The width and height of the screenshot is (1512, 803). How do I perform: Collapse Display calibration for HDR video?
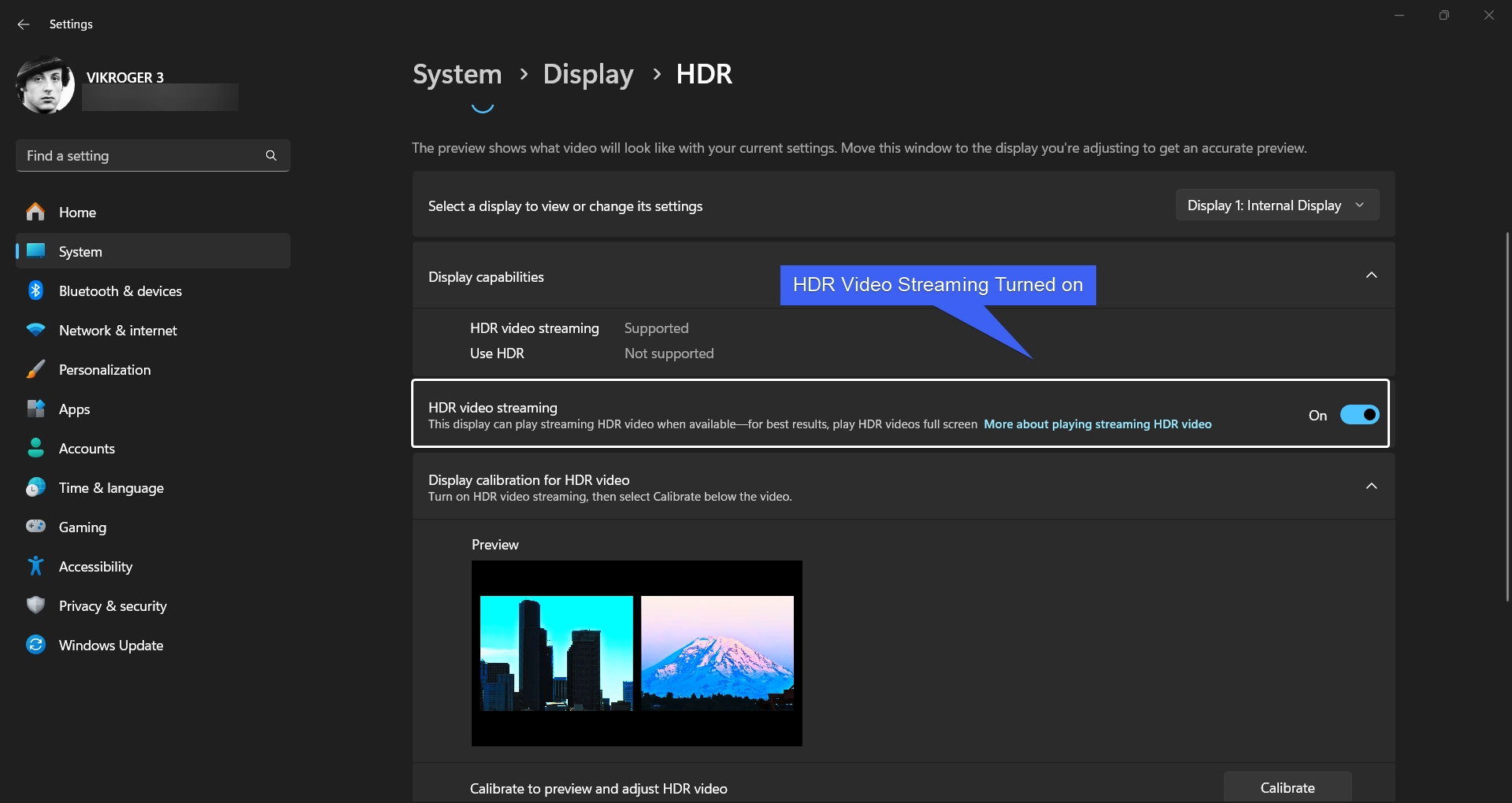tap(1371, 487)
